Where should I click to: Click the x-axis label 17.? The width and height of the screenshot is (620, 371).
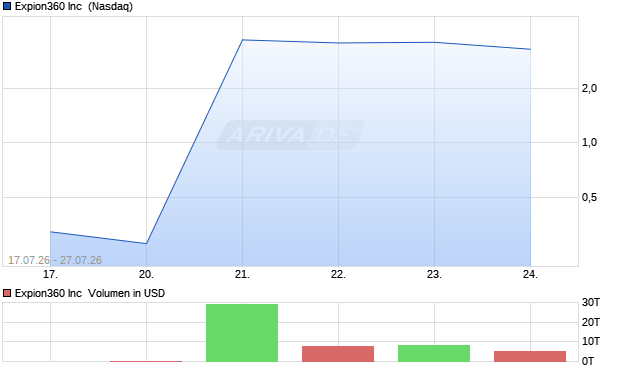50,274
